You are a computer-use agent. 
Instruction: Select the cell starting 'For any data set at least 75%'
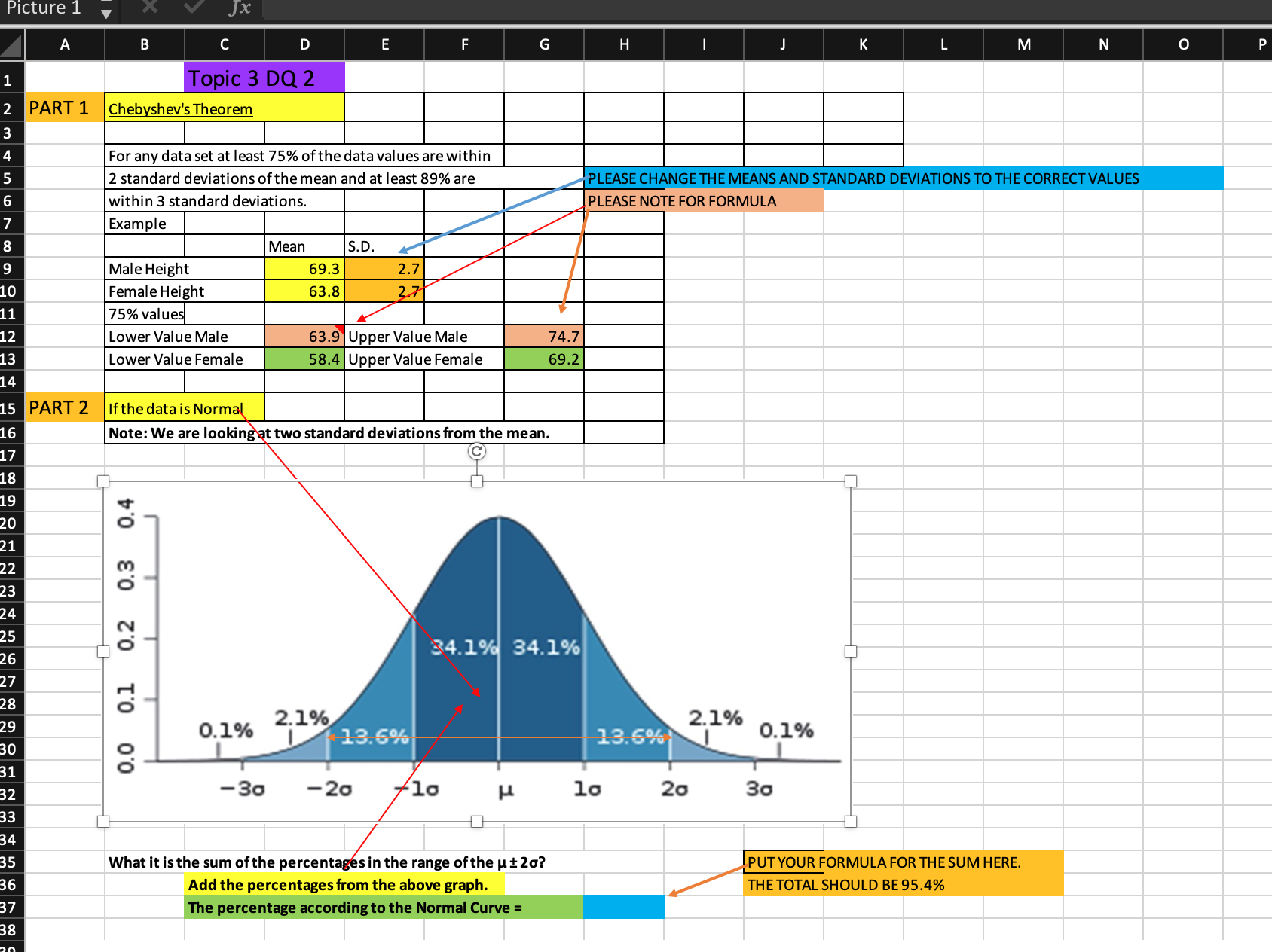pos(304,156)
